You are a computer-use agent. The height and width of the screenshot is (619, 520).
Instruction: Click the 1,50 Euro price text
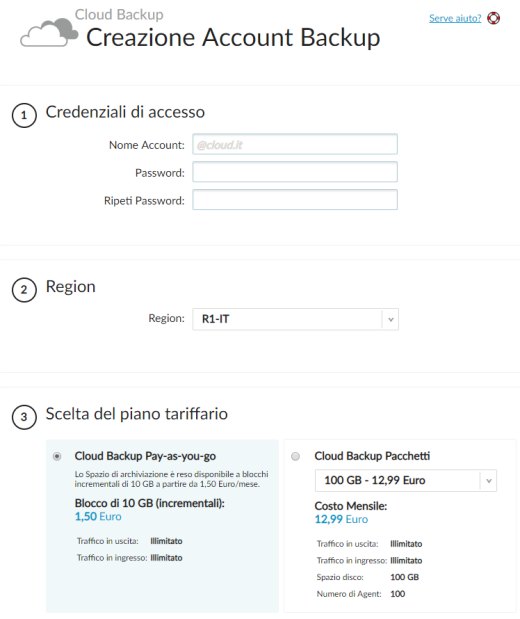98,517
